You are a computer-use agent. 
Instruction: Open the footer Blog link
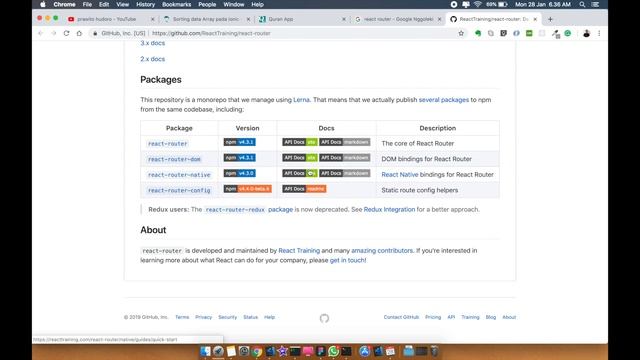(491, 317)
